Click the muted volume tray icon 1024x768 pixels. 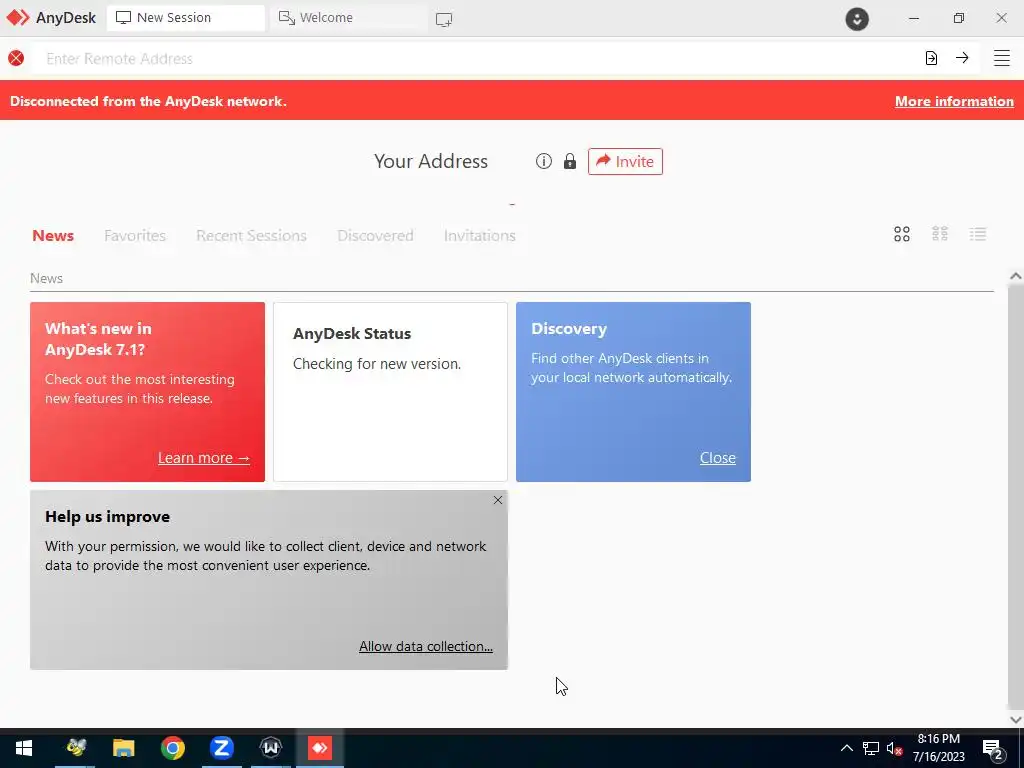click(894, 748)
